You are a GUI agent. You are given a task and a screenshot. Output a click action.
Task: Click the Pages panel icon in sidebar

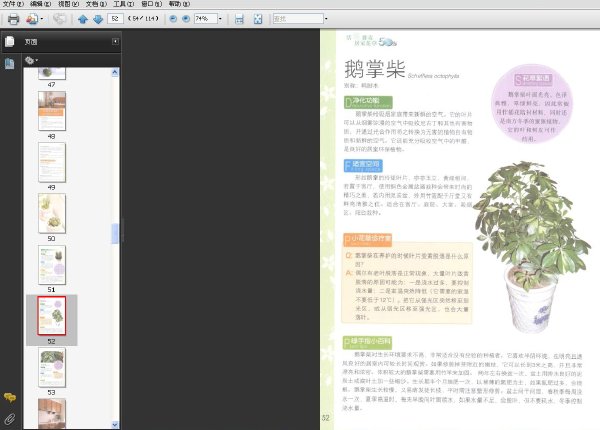[10, 41]
